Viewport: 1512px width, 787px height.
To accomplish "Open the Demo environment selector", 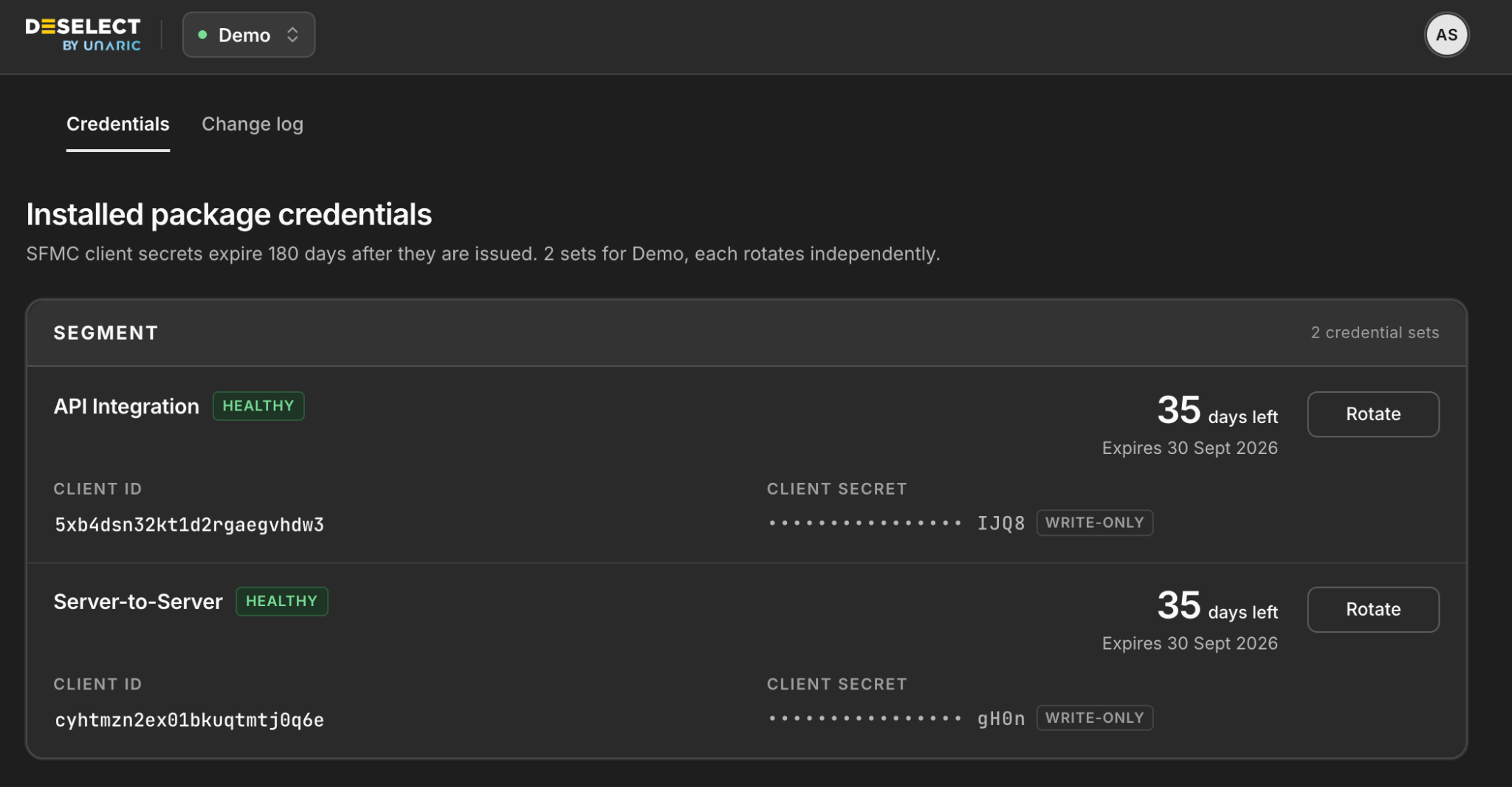I will click(x=249, y=35).
